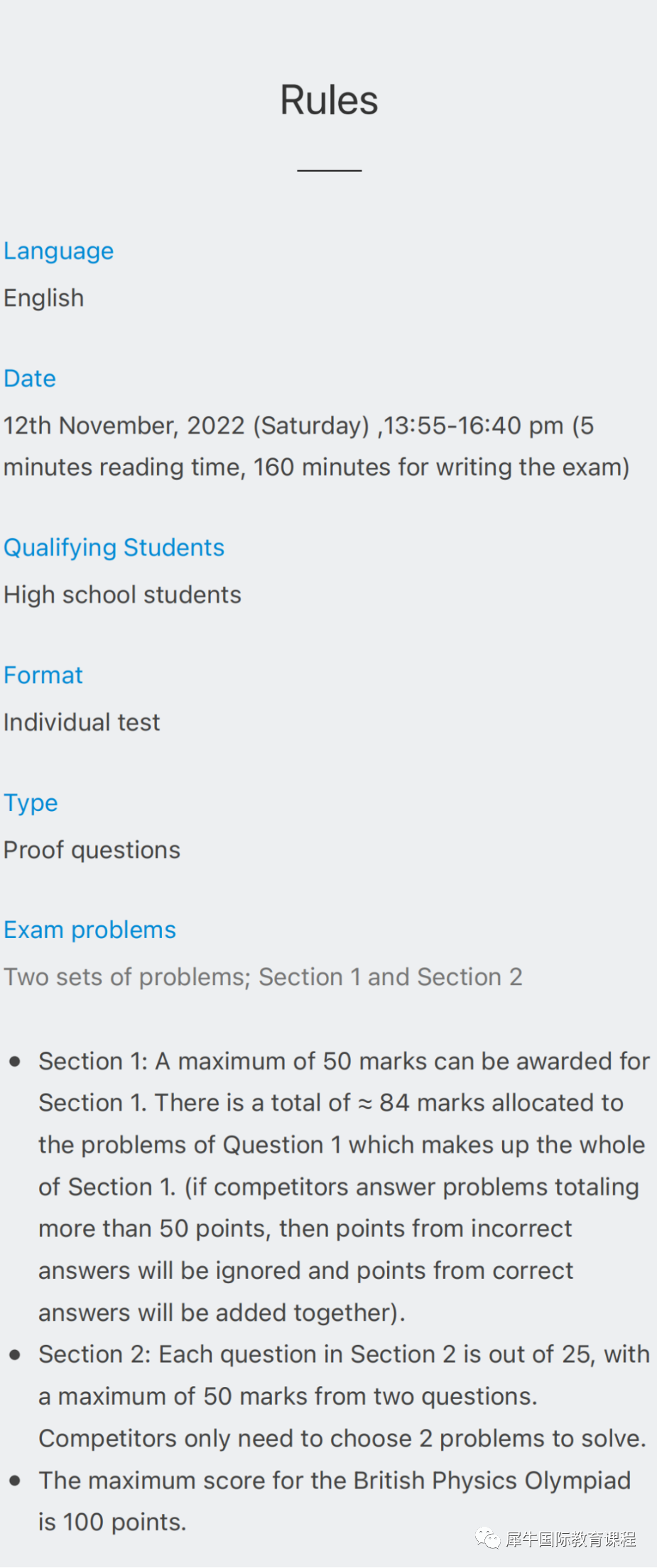Image resolution: width=657 pixels, height=1568 pixels.
Task: Open the Date heading link
Action: 30,379
